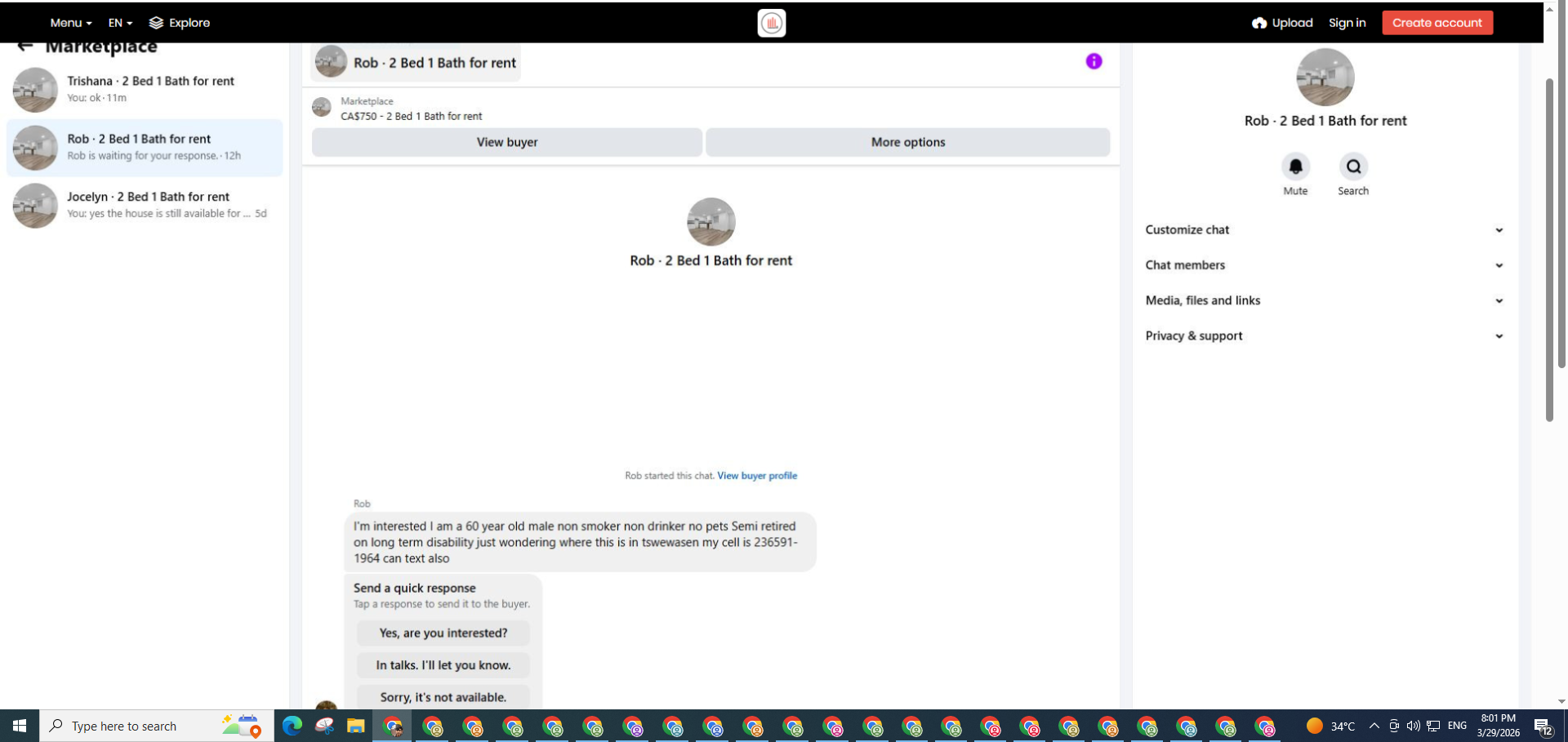Open Jocelyn's 2 Bed 1 Bath conversation
The image size is (1568, 742).
point(145,206)
